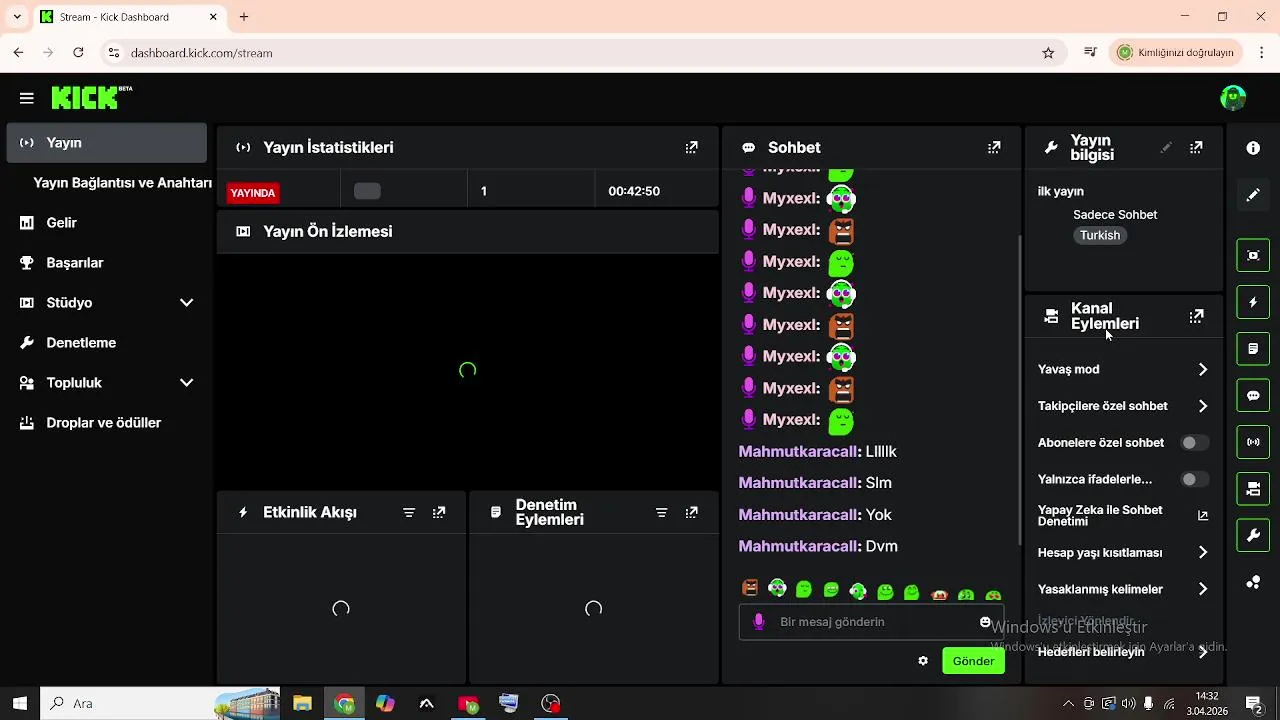
Task: Toggle channel actions panel in right rail
Action: coord(1253,489)
